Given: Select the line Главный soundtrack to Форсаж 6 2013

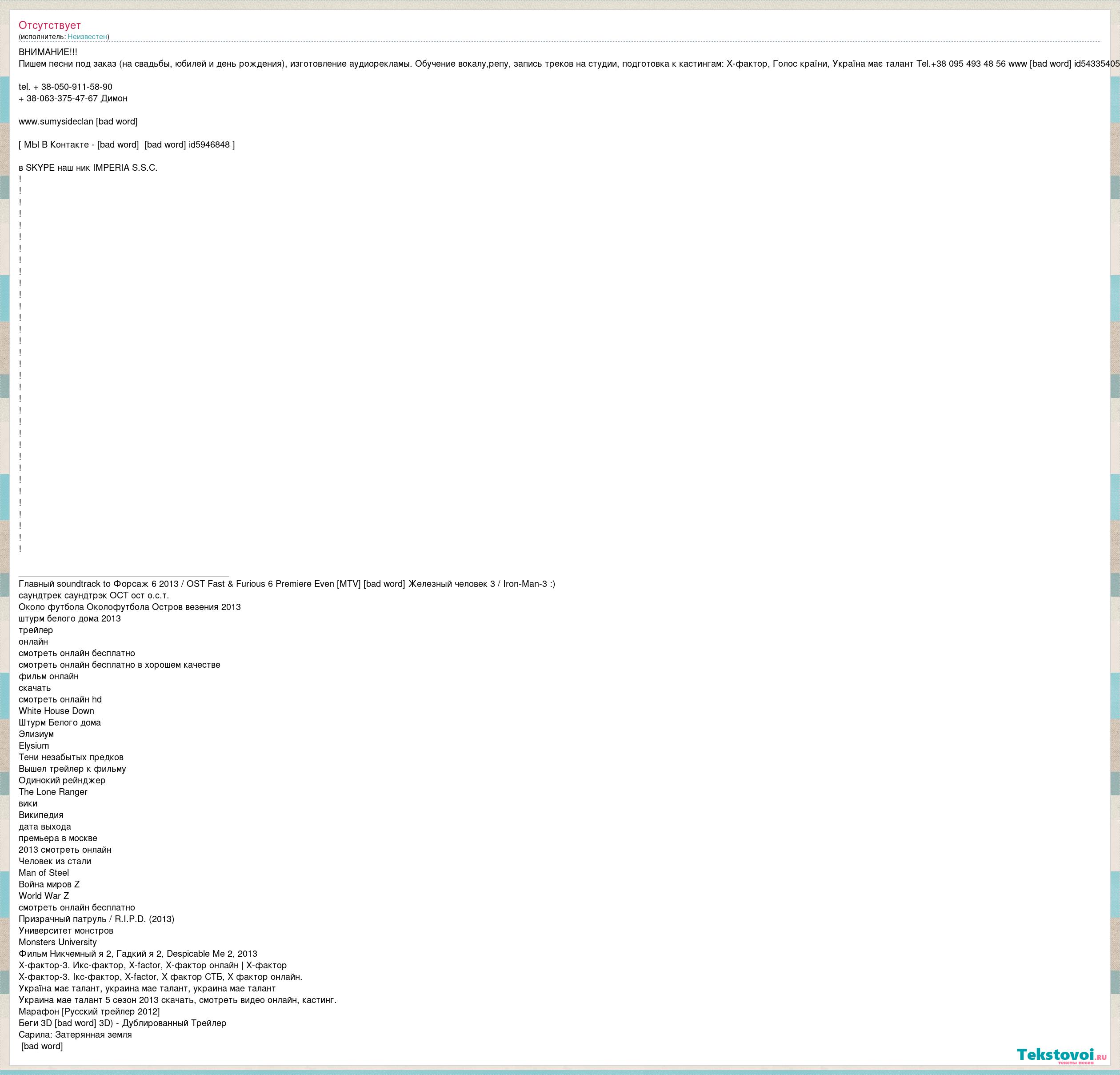Looking at the screenshot, I should pyautogui.click(x=287, y=583).
